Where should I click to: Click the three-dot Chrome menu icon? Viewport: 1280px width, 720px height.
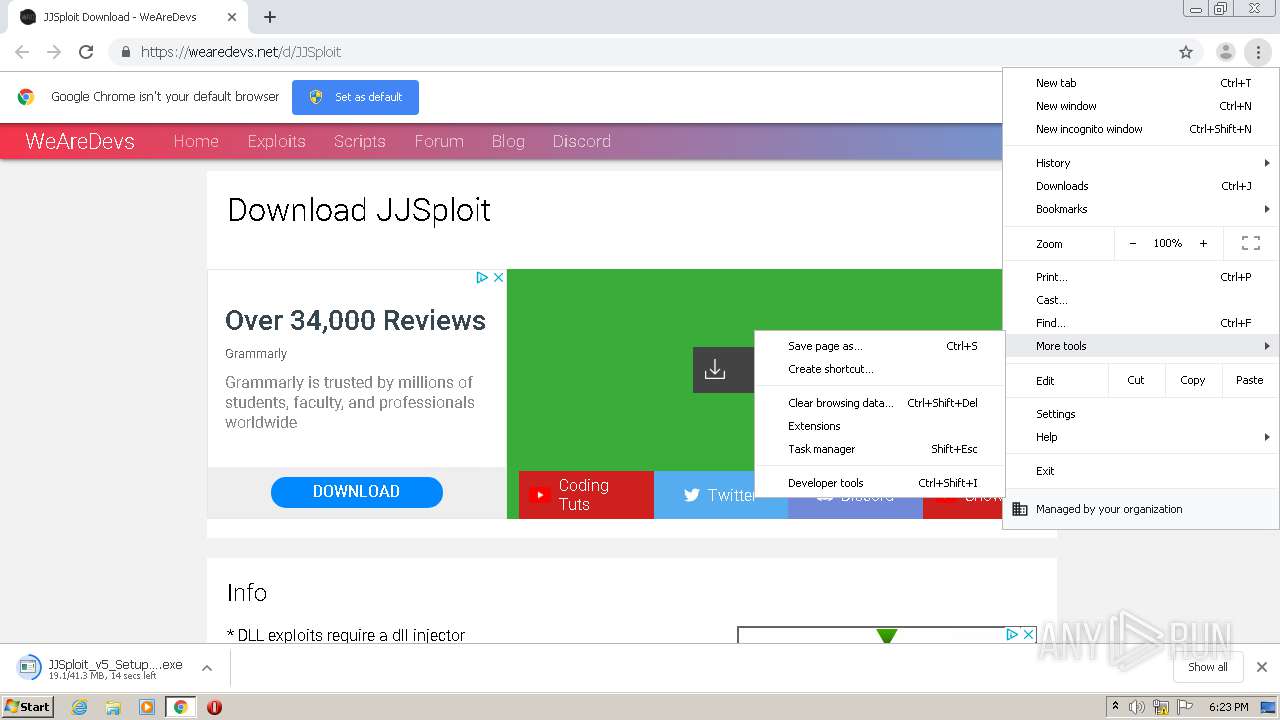click(x=1258, y=52)
